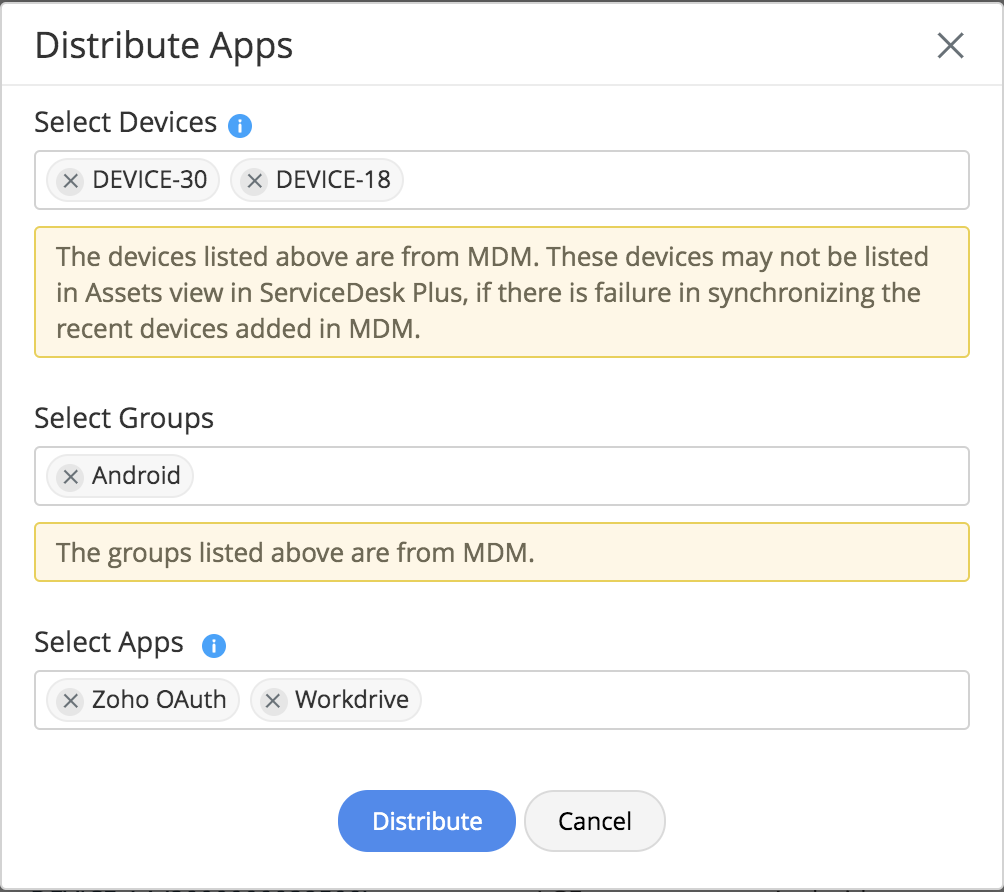Cancel the app distribution
1004x892 pixels.
(595, 821)
